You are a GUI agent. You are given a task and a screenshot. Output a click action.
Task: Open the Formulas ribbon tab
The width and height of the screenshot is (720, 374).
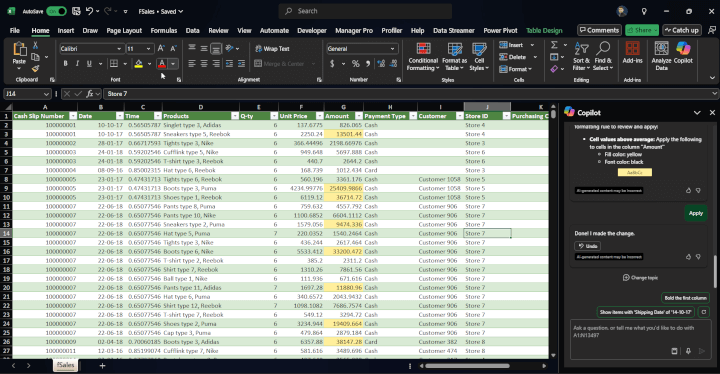(x=163, y=30)
